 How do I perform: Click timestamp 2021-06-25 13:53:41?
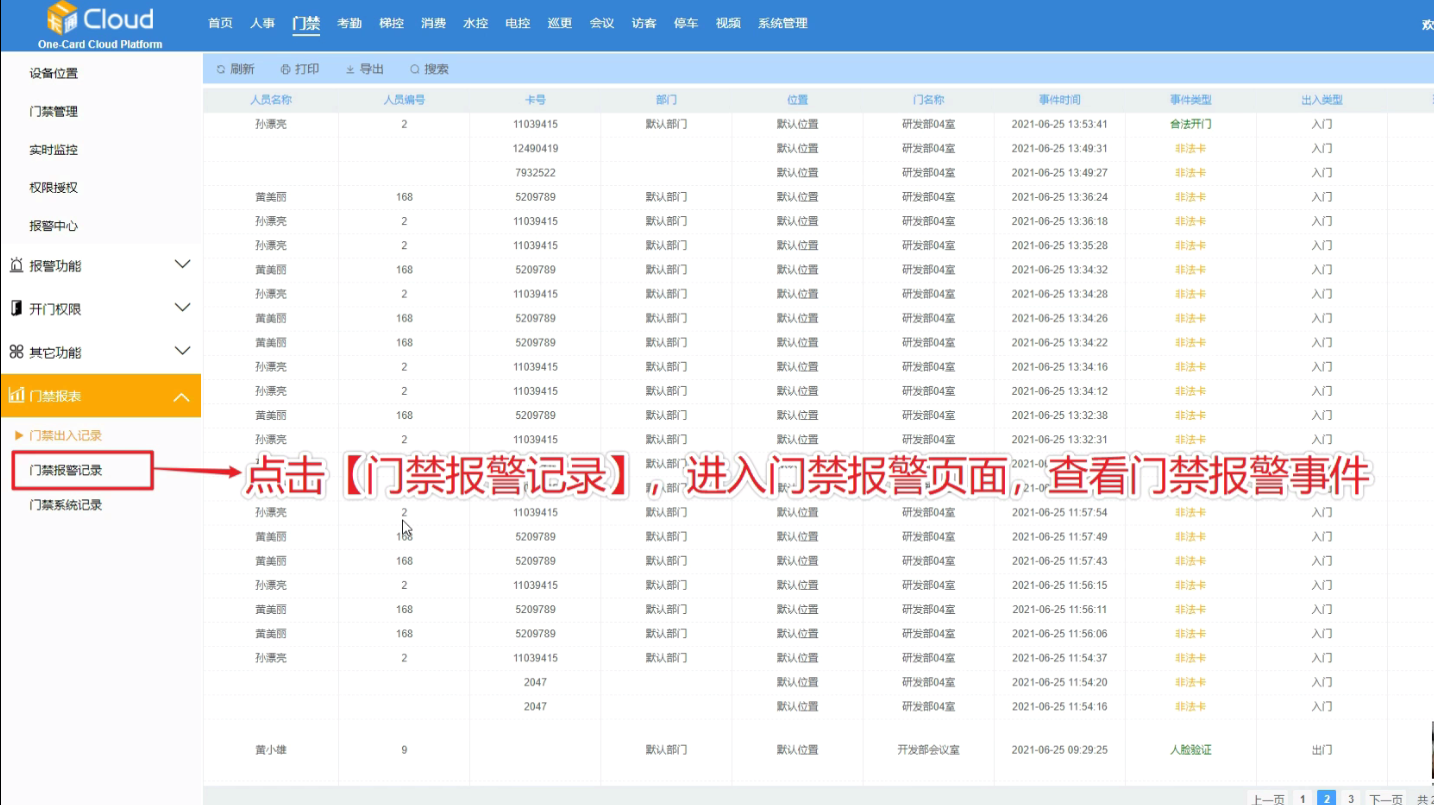pyautogui.click(x=1059, y=124)
